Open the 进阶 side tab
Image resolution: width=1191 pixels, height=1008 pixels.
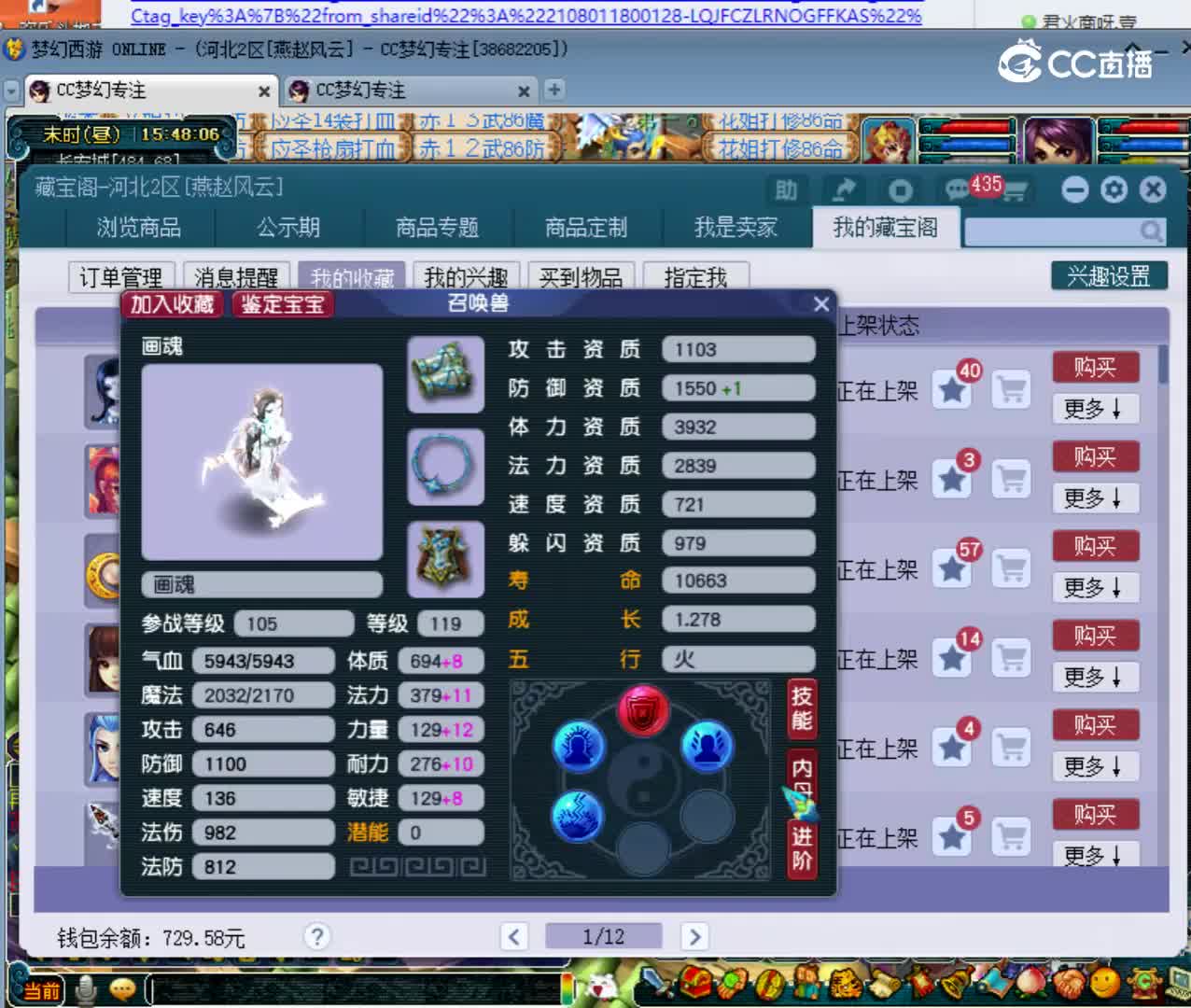802,847
